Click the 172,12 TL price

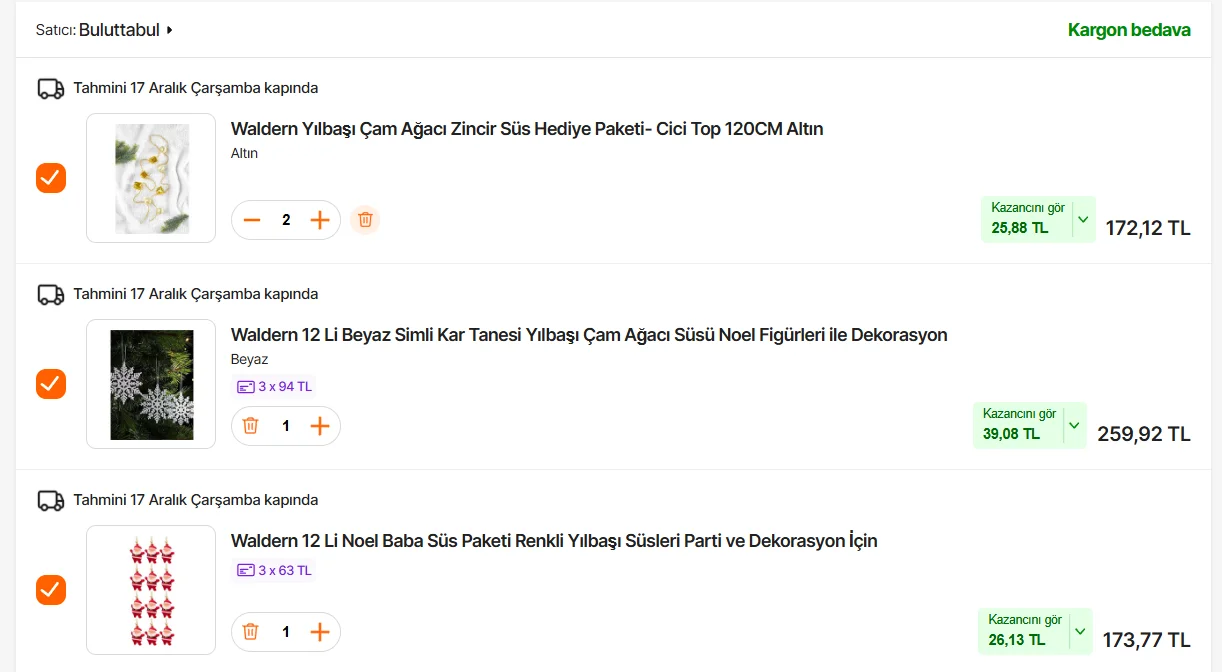coord(1148,228)
